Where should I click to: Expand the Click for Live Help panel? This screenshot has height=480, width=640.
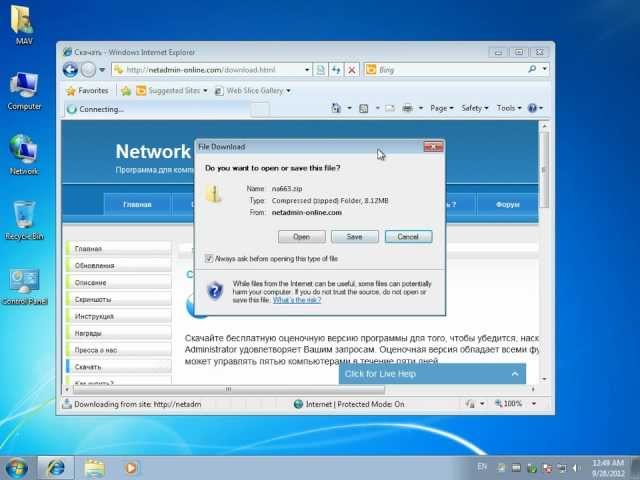click(432, 374)
